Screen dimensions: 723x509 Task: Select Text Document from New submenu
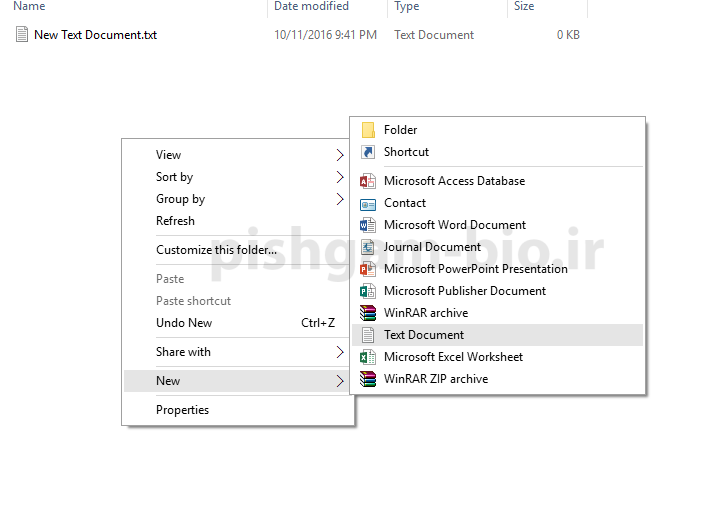point(424,335)
